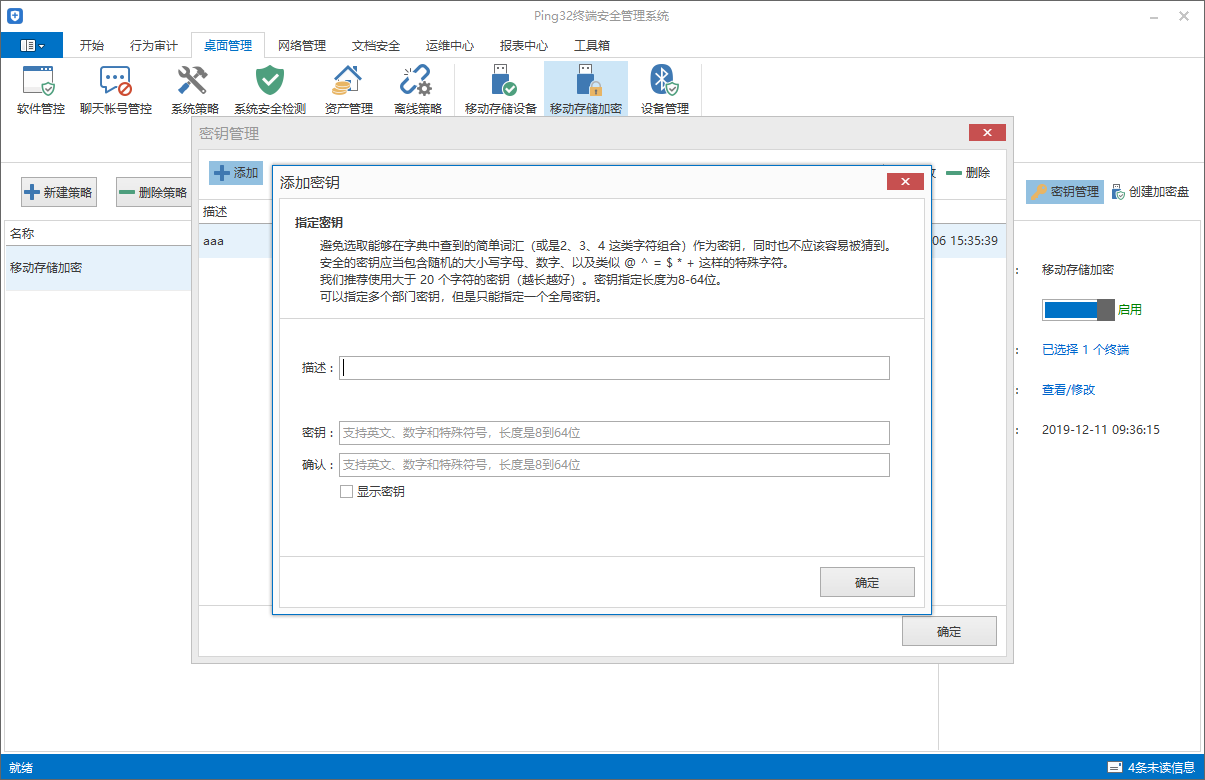1205x780 pixels.
Task: Toggle the 启用 enable switch
Action: coord(1078,310)
